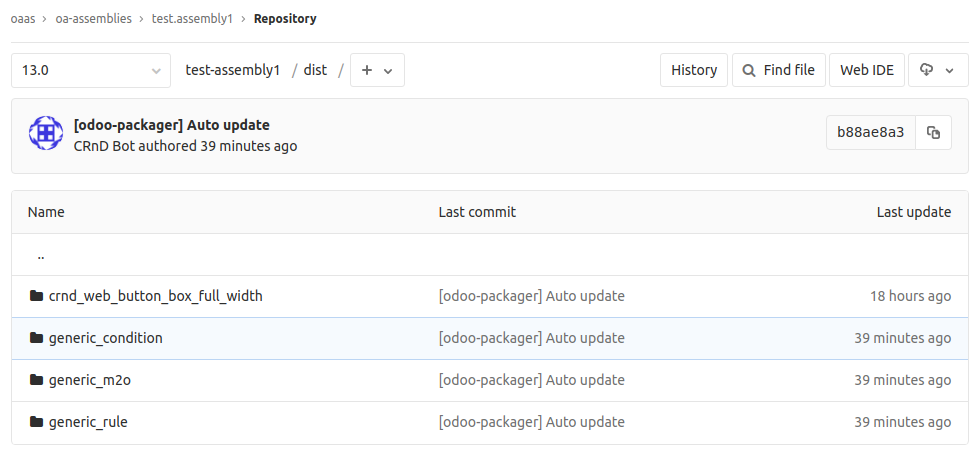Click the cloud download icon
Image resolution: width=976 pixels, height=454 pixels.
point(927,70)
